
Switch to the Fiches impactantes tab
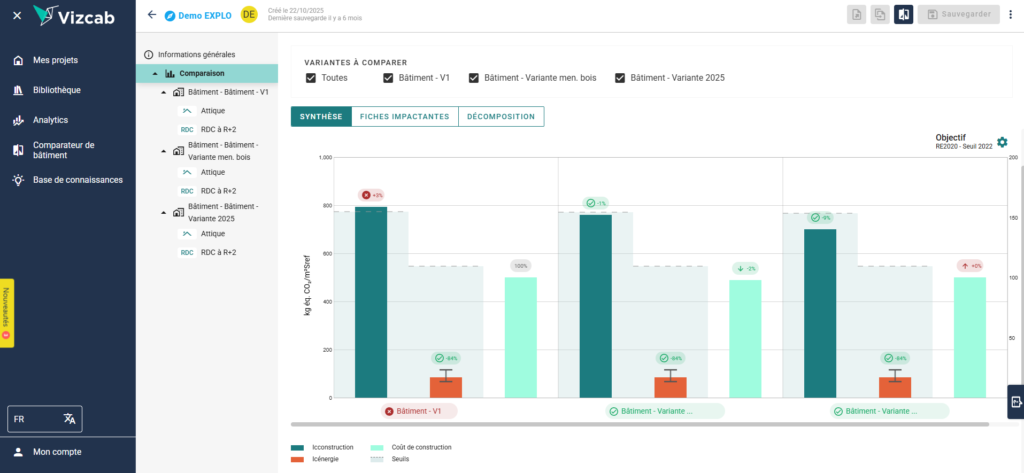[x=404, y=117]
